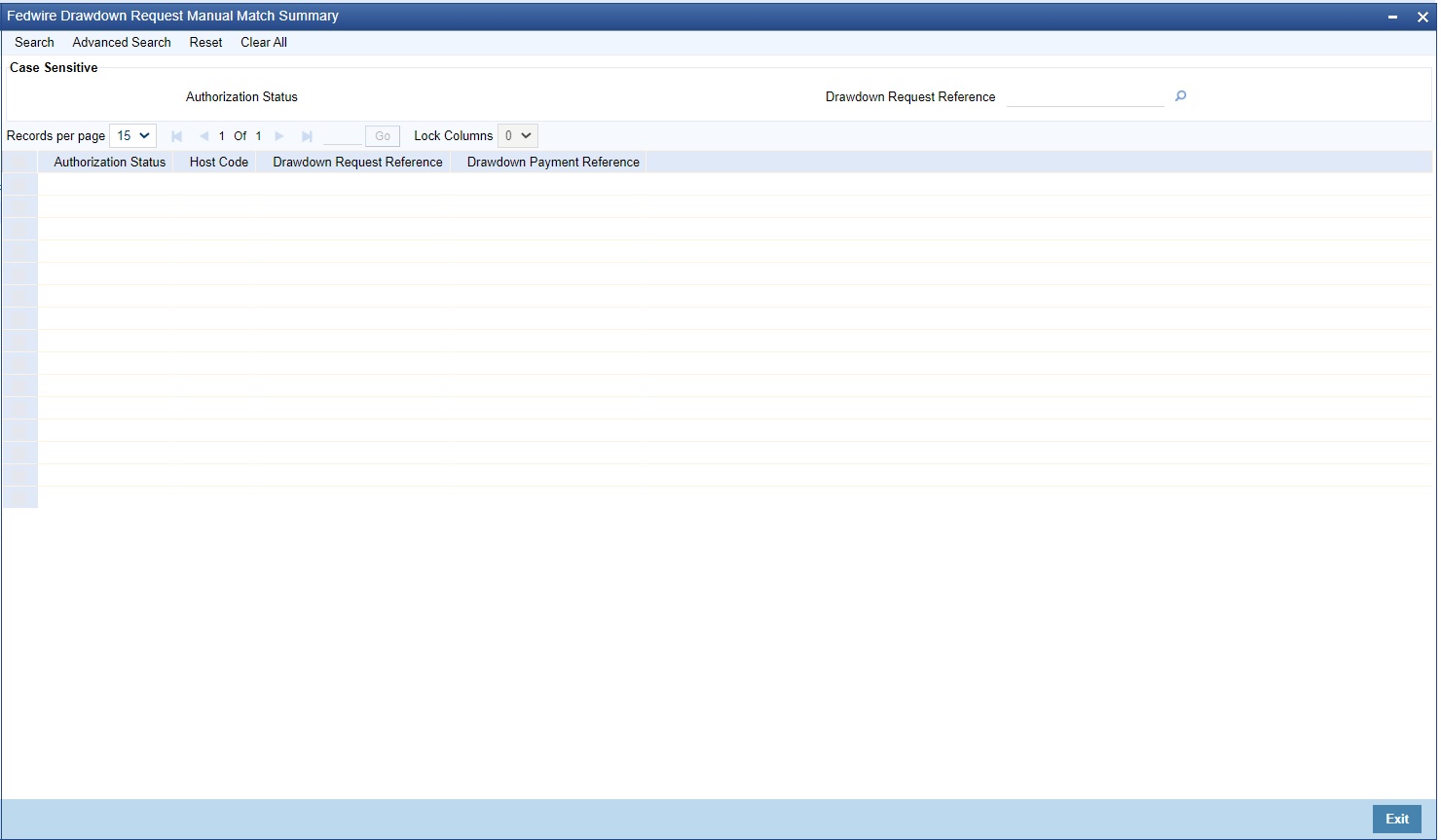The width and height of the screenshot is (1441, 840).
Task: Sort by Authorization Status column header
Action: [x=110, y=163]
